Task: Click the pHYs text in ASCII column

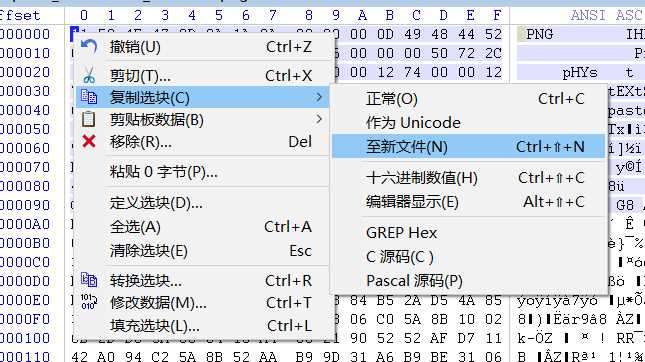Action: tap(580, 72)
